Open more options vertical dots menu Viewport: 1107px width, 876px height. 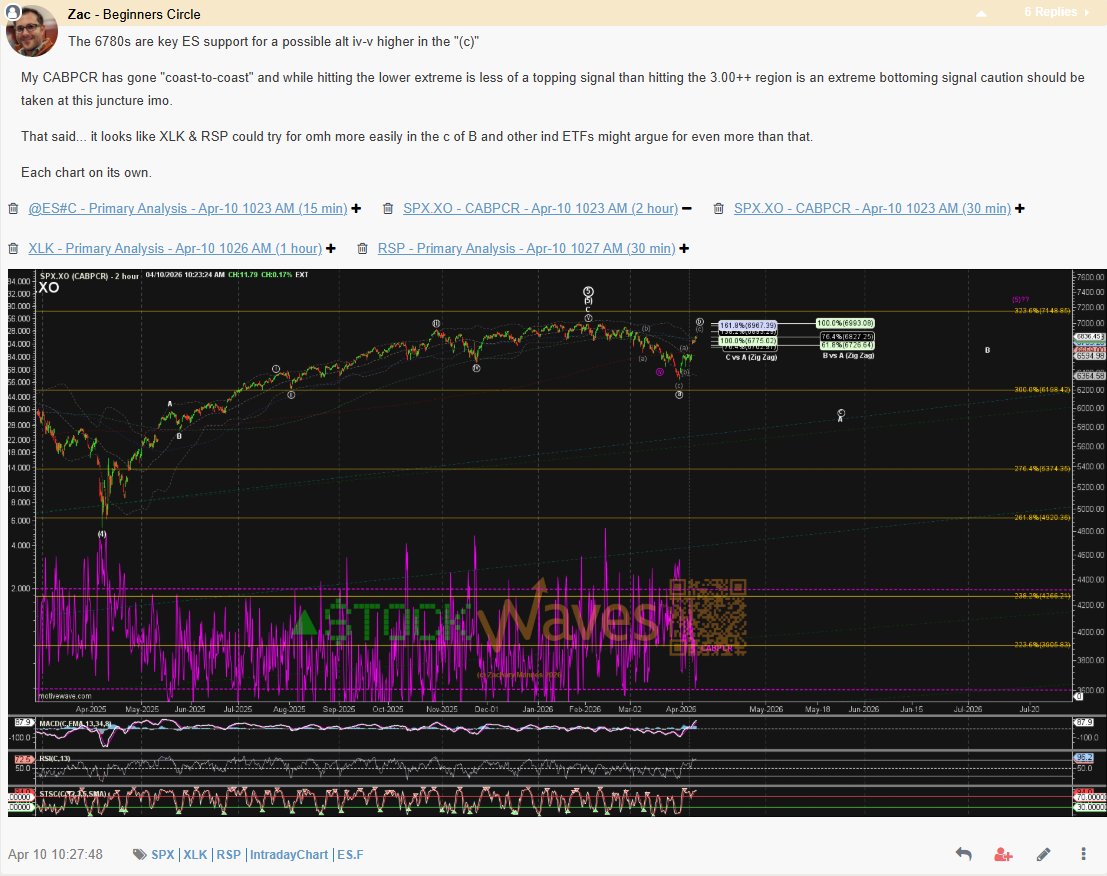1083,854
